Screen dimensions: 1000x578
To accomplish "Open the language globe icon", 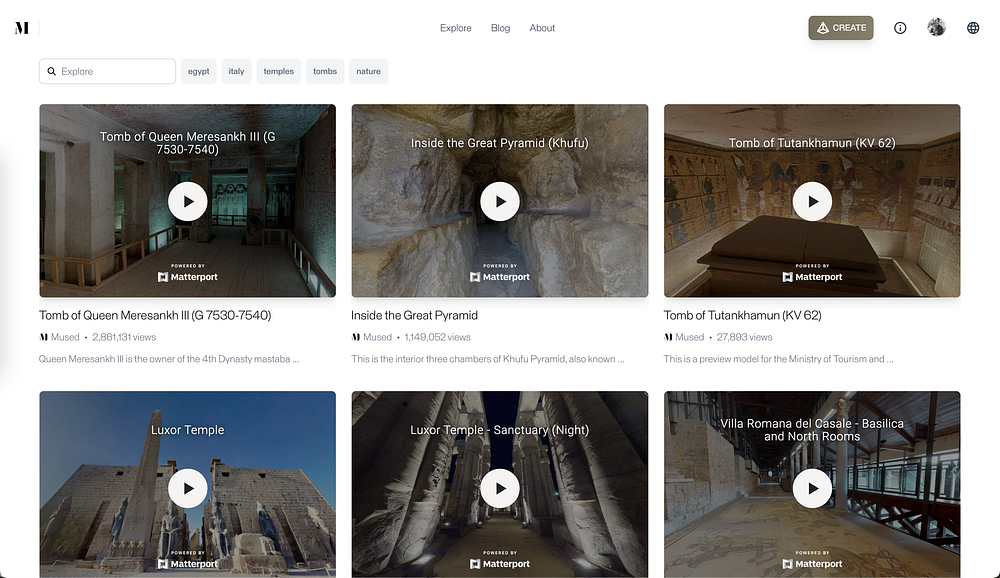I will 973,28.
